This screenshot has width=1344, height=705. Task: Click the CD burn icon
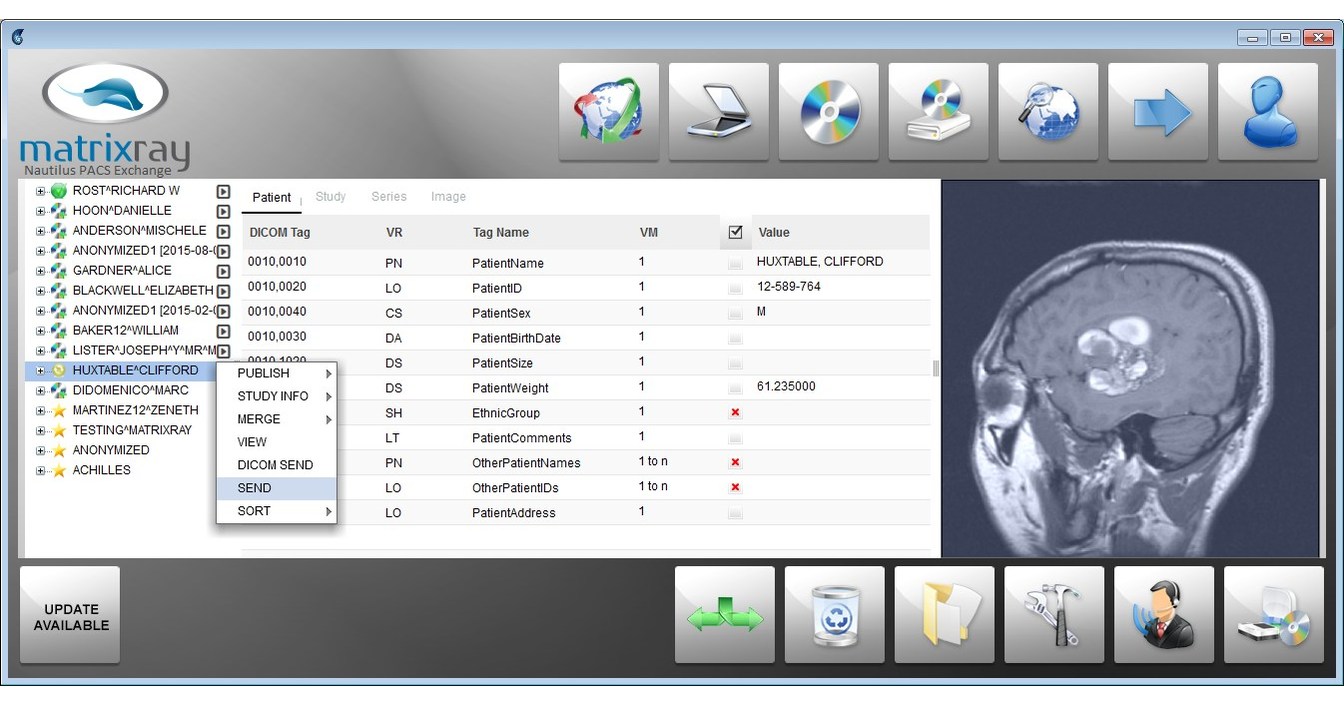pyautogui.click(x=828, y=110)
